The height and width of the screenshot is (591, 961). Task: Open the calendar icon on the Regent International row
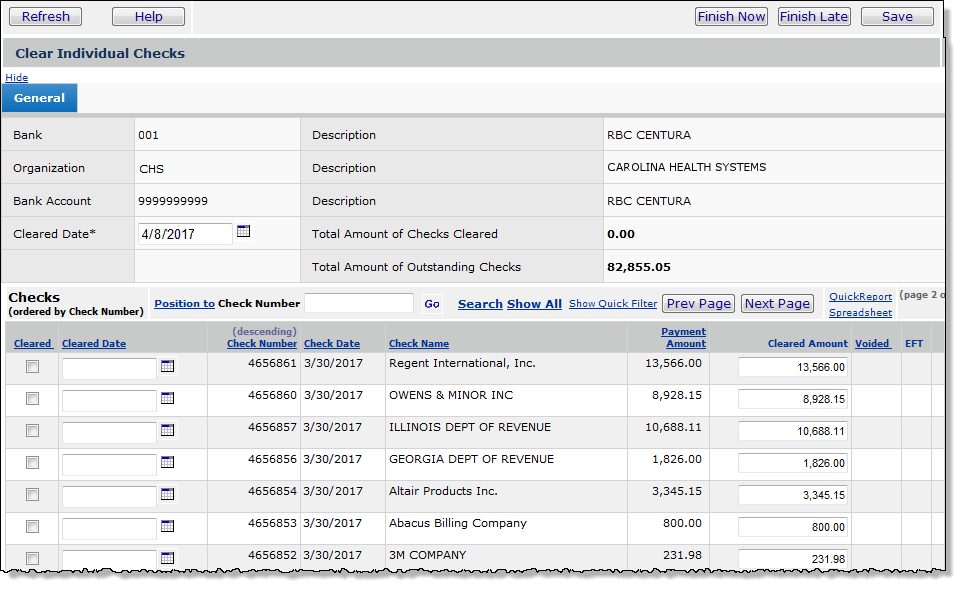(167, 367)
